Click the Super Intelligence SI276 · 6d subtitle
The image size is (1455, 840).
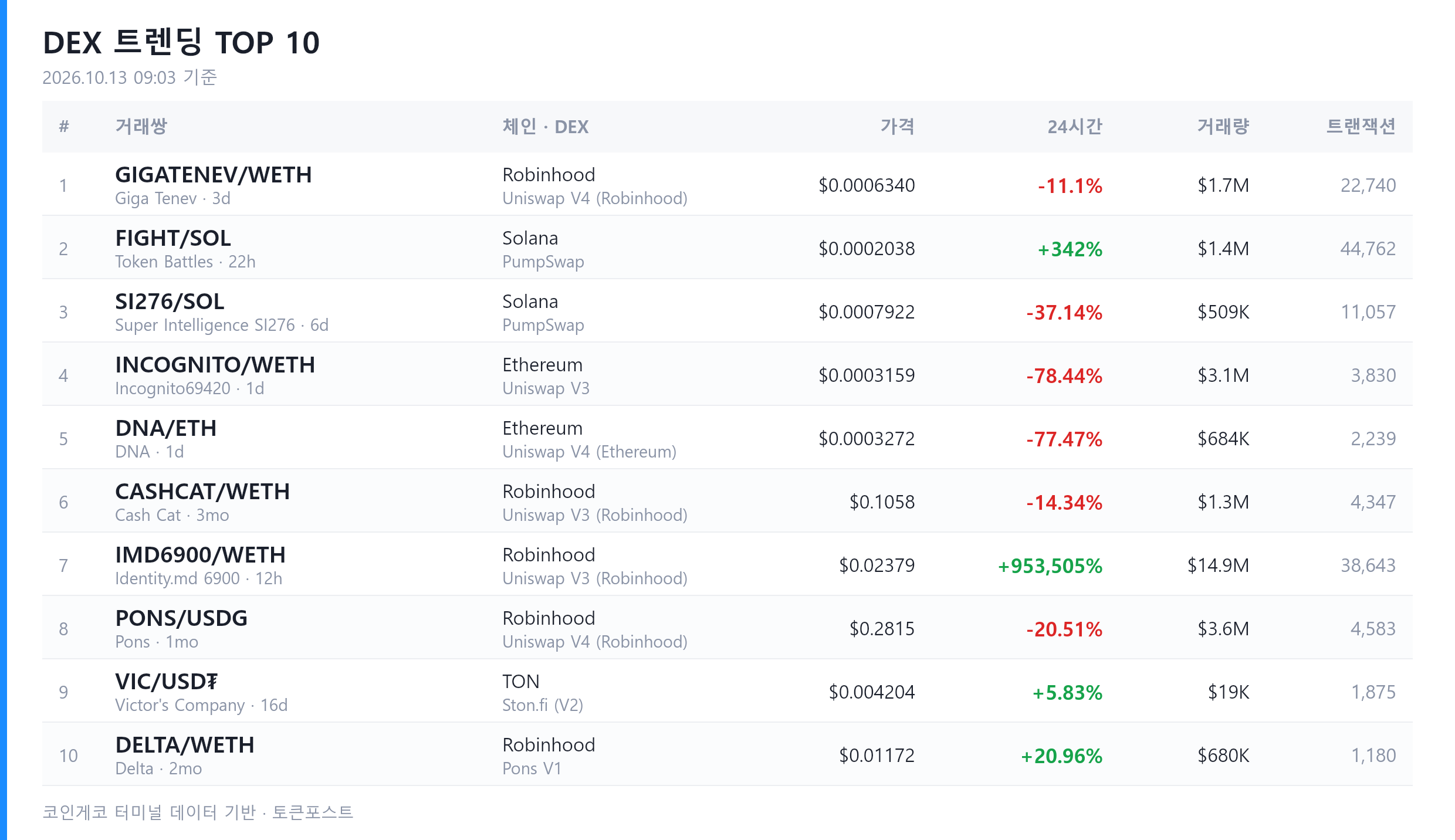[x=222, y=325]
